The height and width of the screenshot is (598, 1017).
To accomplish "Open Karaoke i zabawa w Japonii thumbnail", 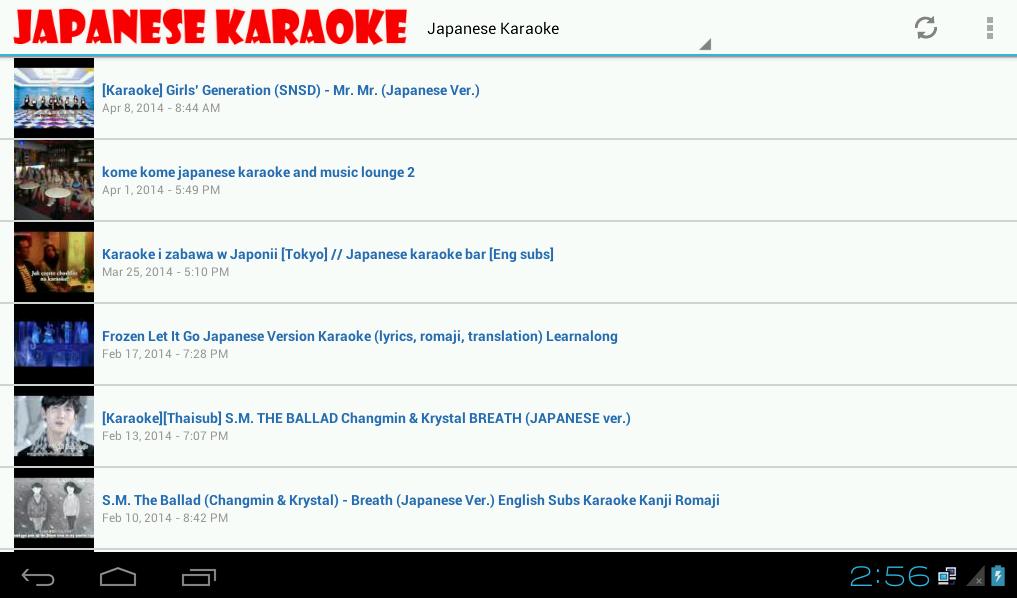I will coord(54,262).
